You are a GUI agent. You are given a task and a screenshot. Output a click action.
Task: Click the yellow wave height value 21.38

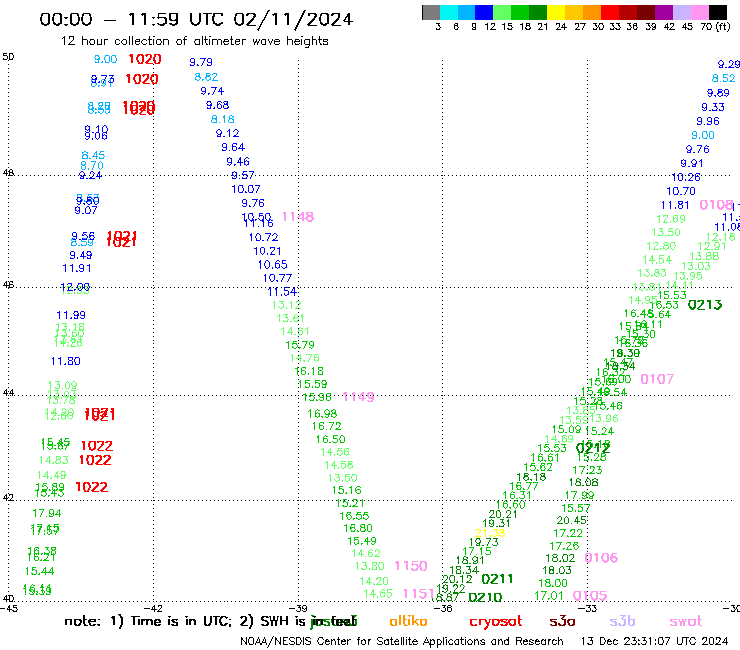point(490,533)
